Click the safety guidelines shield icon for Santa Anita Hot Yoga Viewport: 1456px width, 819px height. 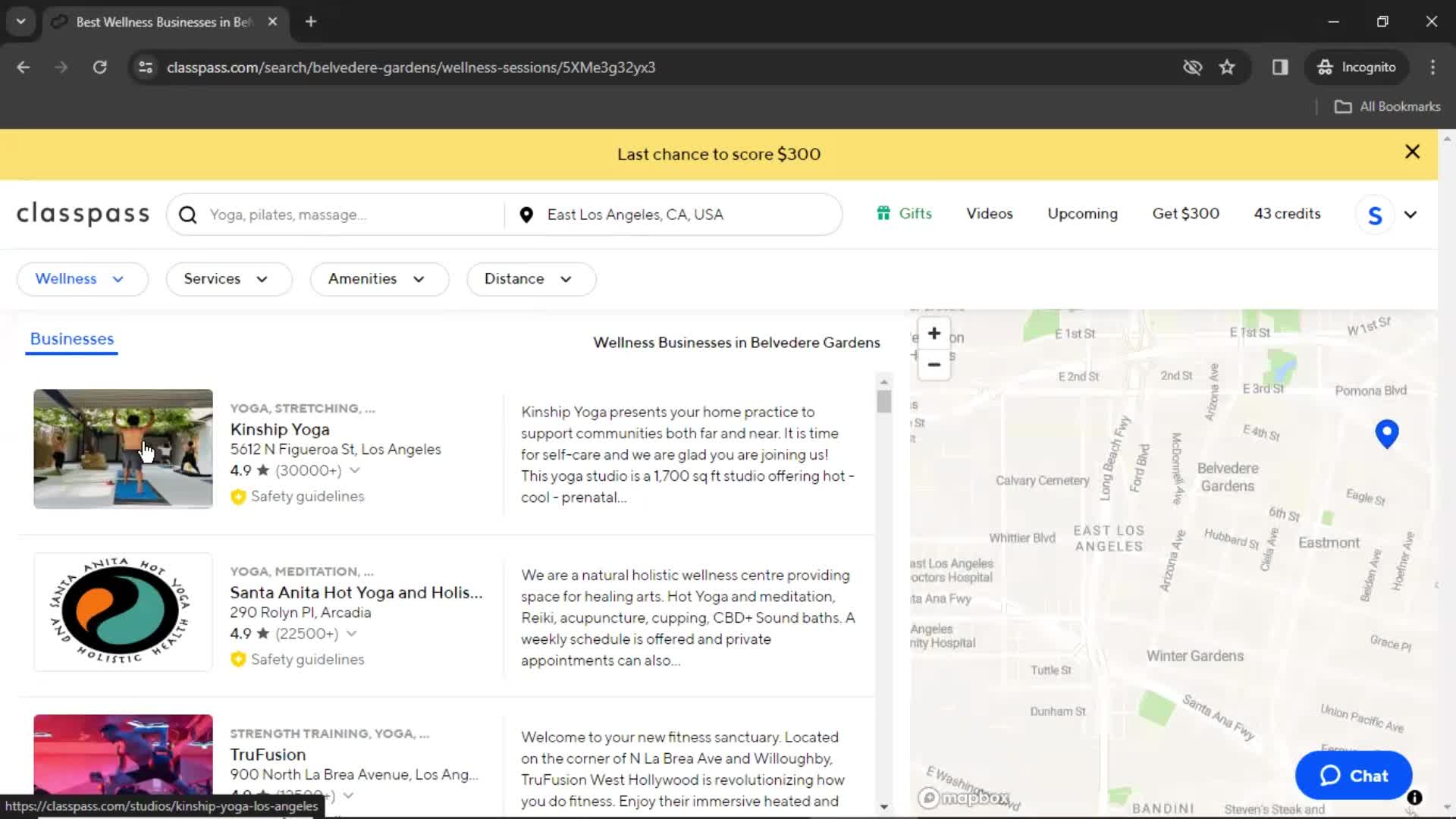[238, 659]
